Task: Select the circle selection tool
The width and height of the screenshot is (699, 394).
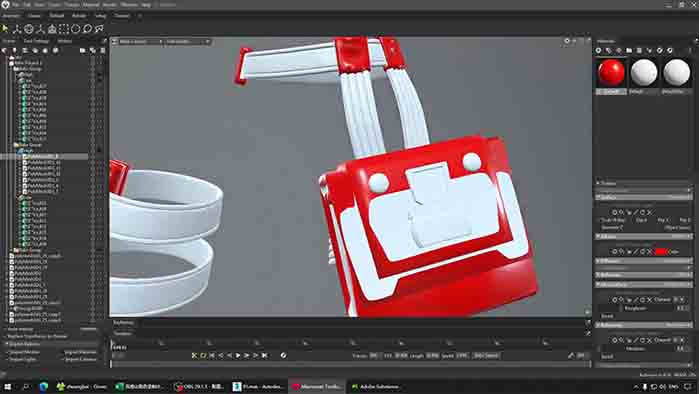Action: [x=75, y=29]
